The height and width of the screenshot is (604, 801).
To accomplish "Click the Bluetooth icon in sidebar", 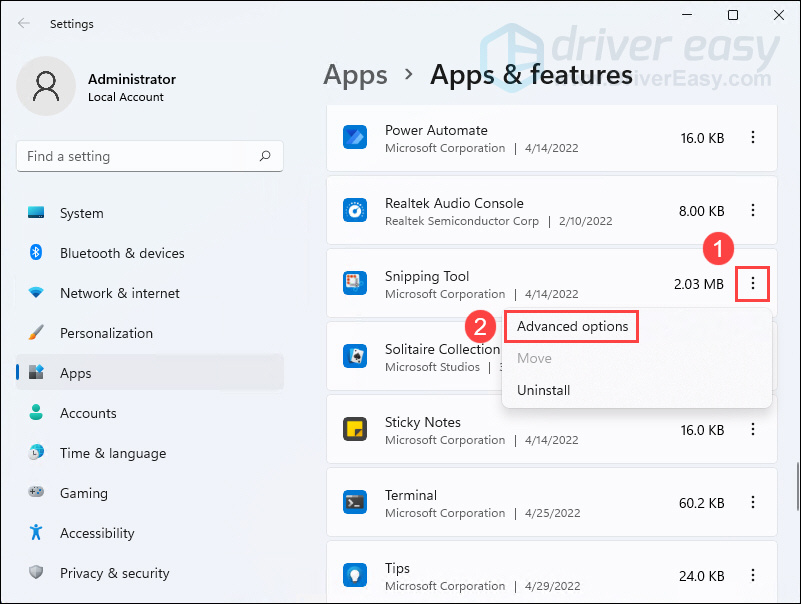I will (36, 252).
